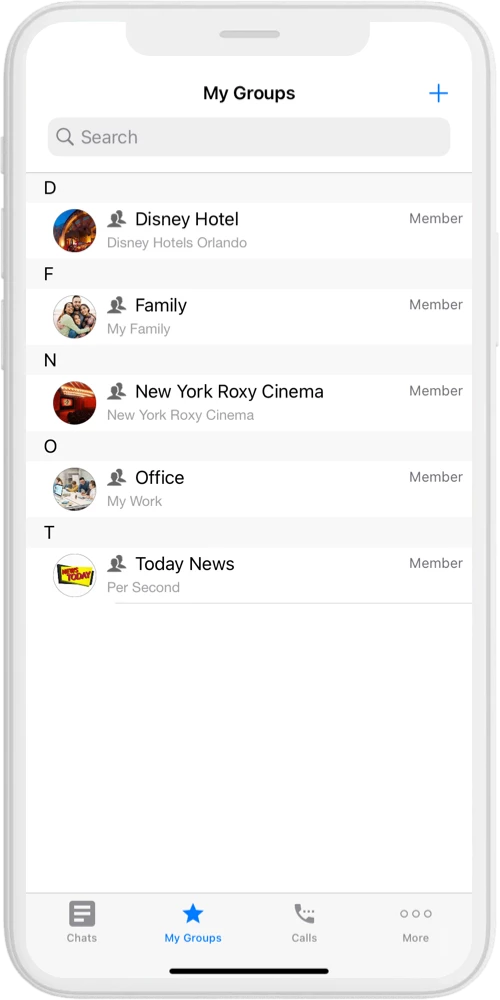Click the gray New York Roxy Cinema subtitle
The image size is (500, 1000).
pos(180,415)
